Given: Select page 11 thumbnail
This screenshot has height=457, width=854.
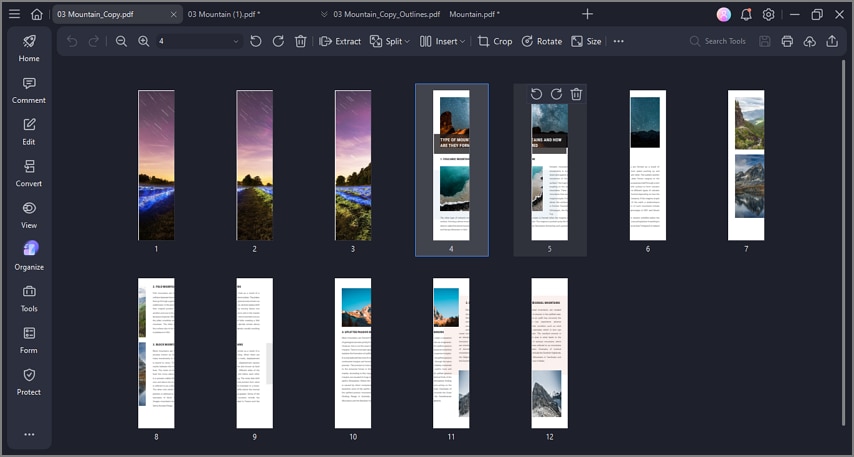Looking at the screenshot, I should pyautogui.click(x=451, y=353).
